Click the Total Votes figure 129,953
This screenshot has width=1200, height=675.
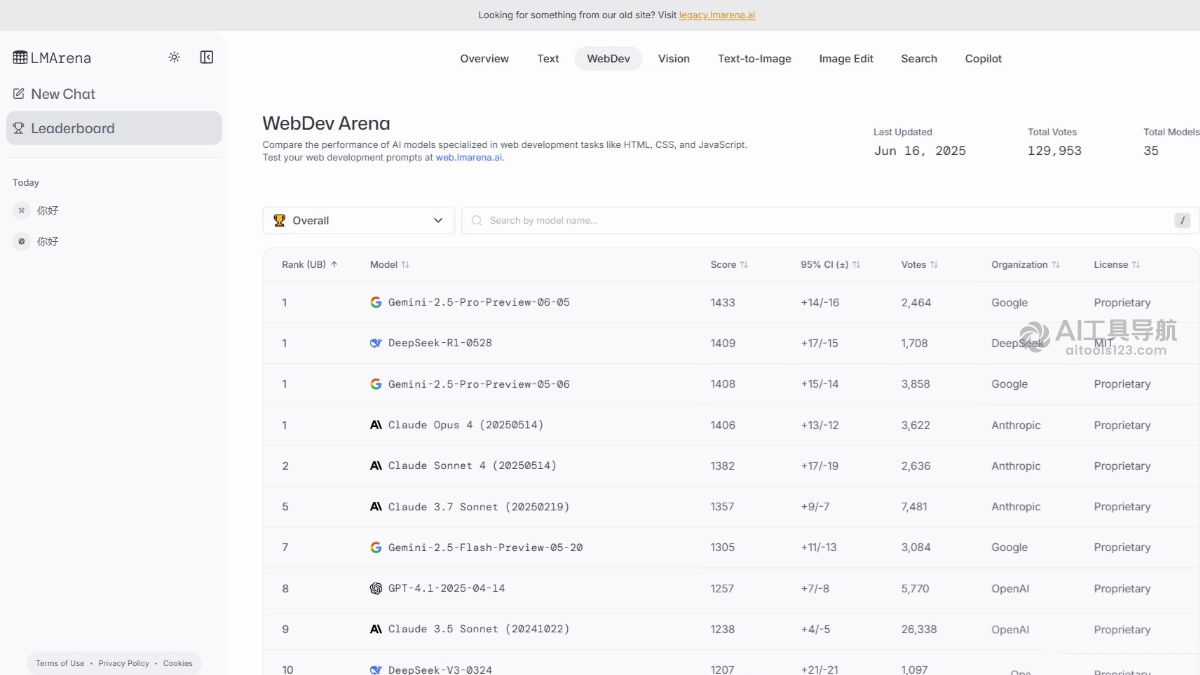(x=1054, y=151)
